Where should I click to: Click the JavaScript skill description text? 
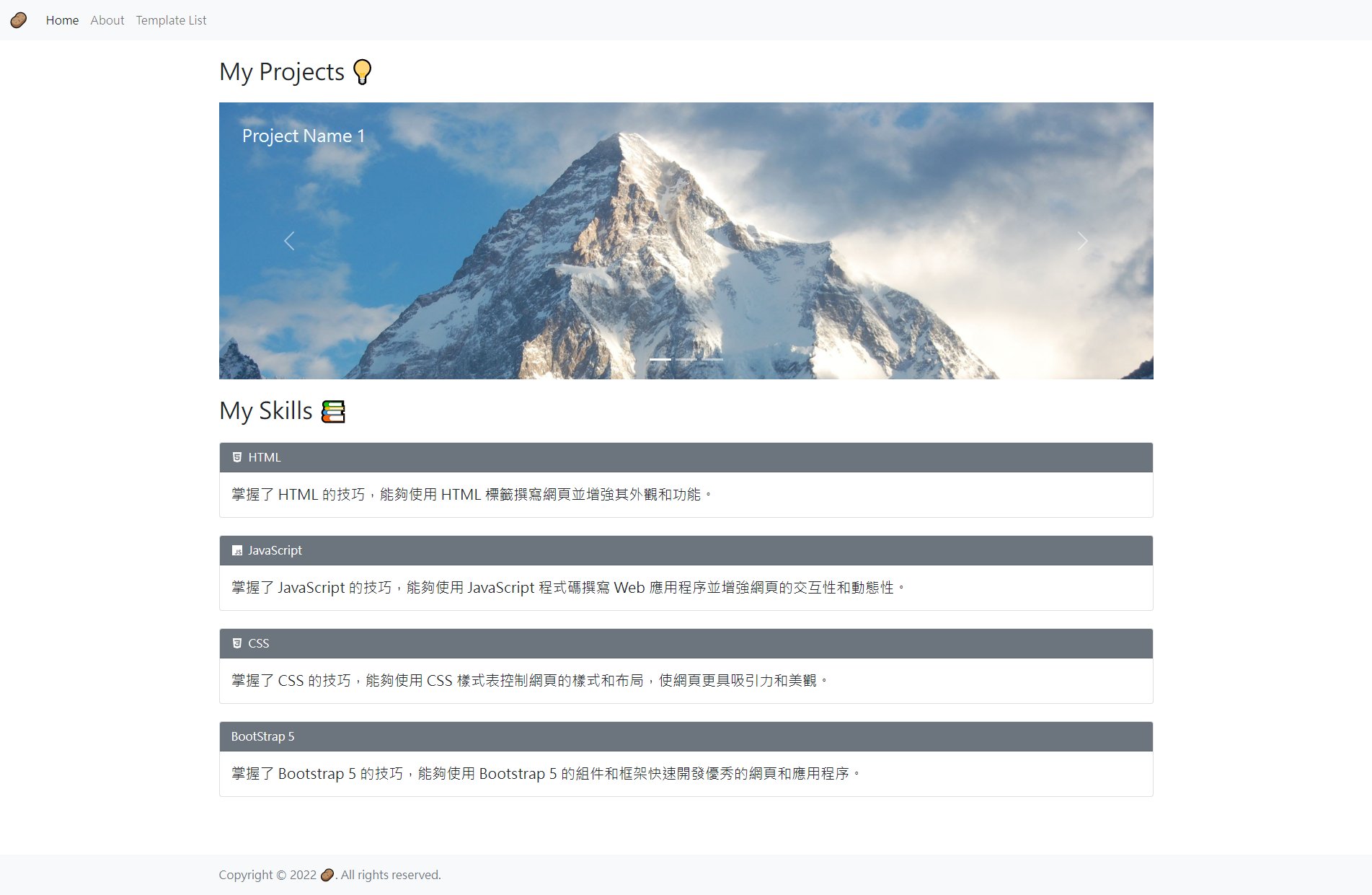[567, 588]
